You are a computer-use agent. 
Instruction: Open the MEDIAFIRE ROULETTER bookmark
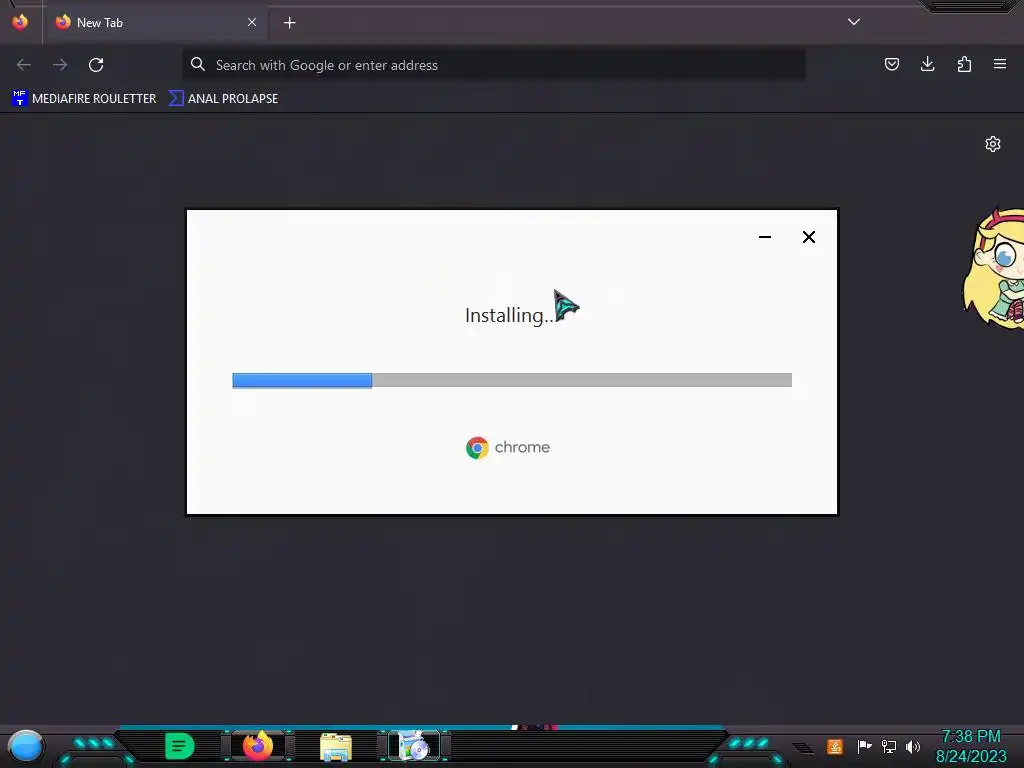tap(84, 99)
